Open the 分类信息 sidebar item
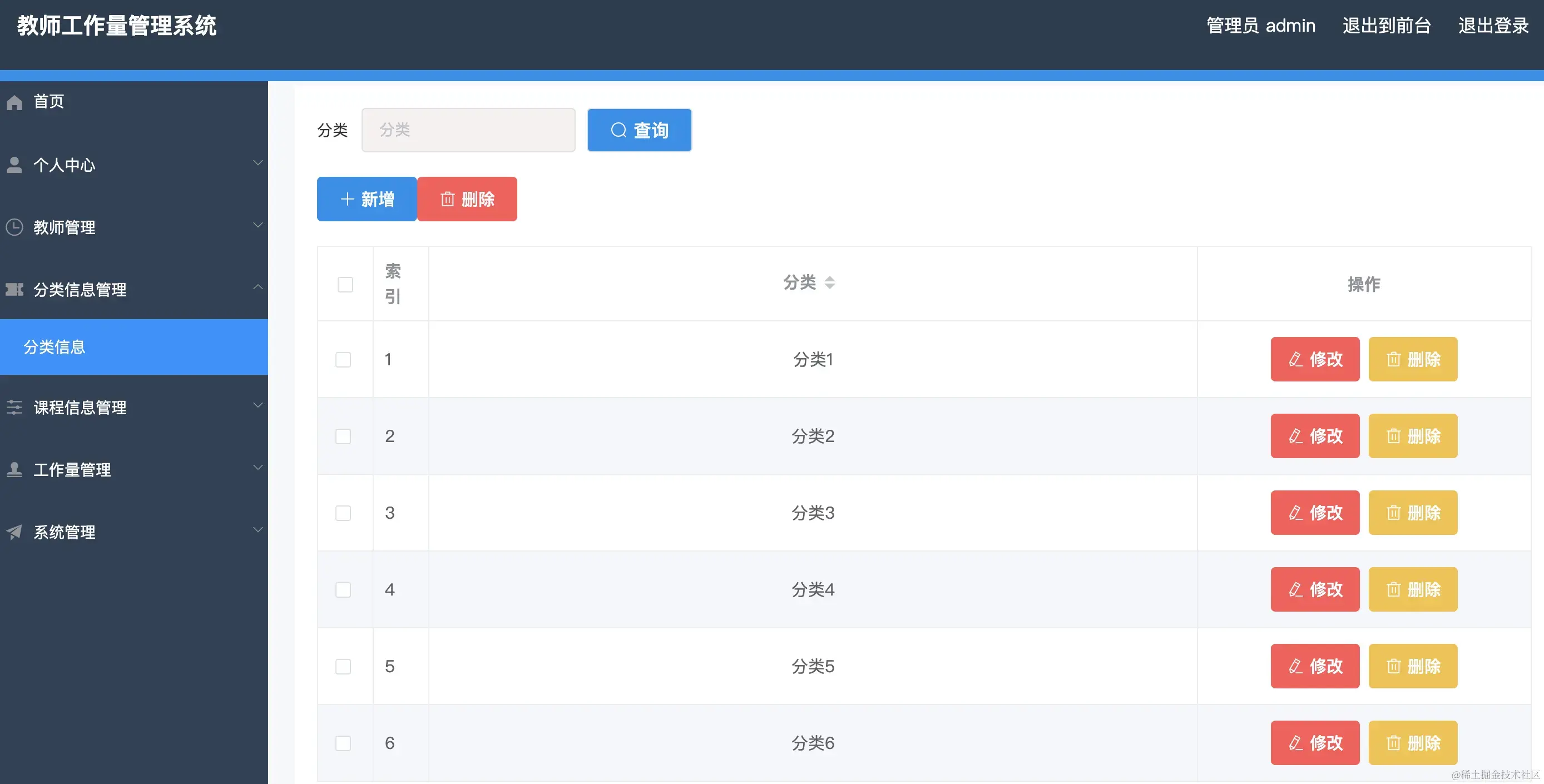The width and height of the screenshot is (1544, 784). 55,347
